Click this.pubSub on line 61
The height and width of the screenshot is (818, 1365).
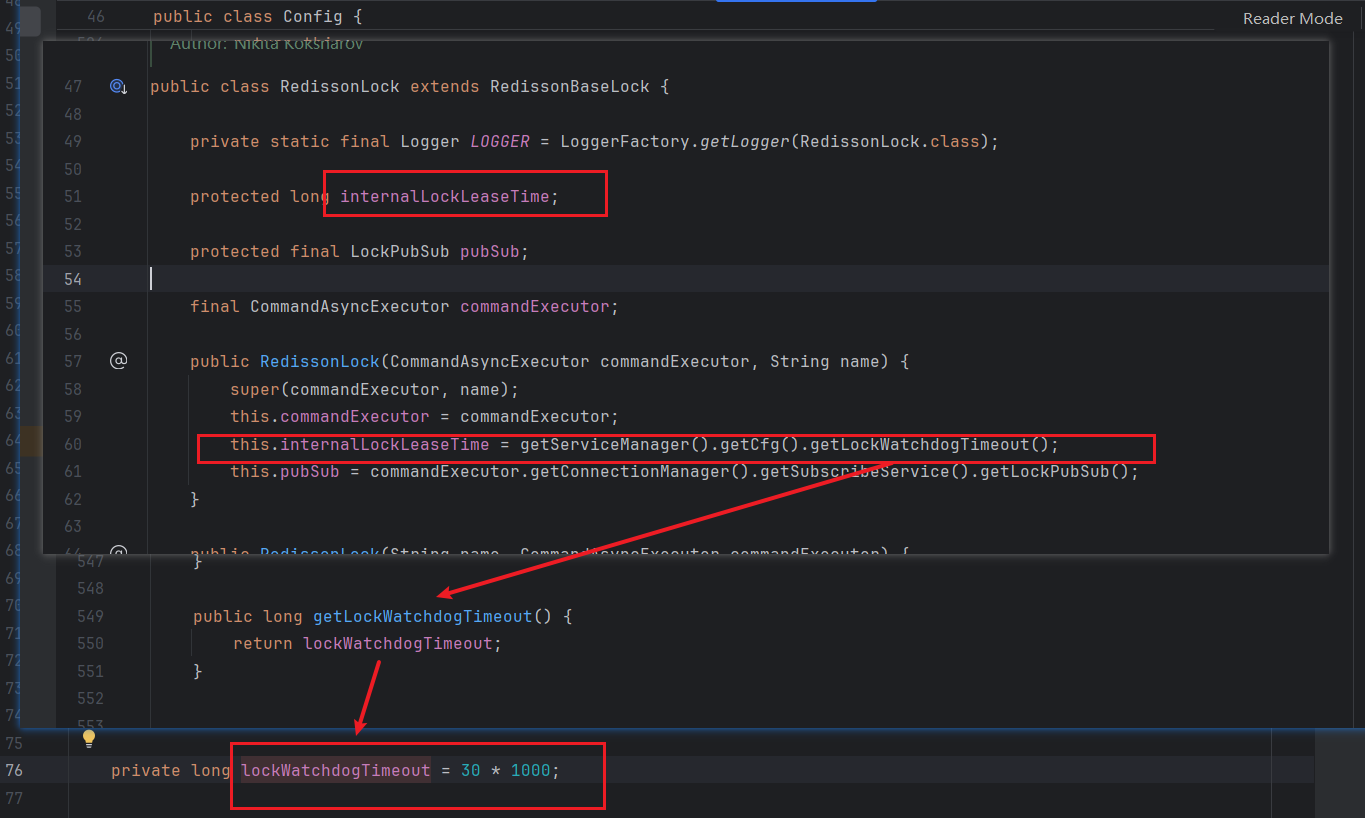[285, 471]
